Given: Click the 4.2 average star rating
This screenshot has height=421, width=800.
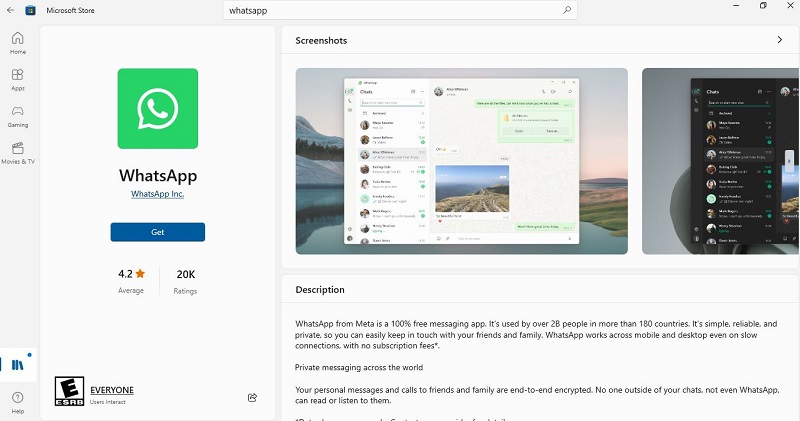Looking at the screenshot, I should [x=131, y=280].
